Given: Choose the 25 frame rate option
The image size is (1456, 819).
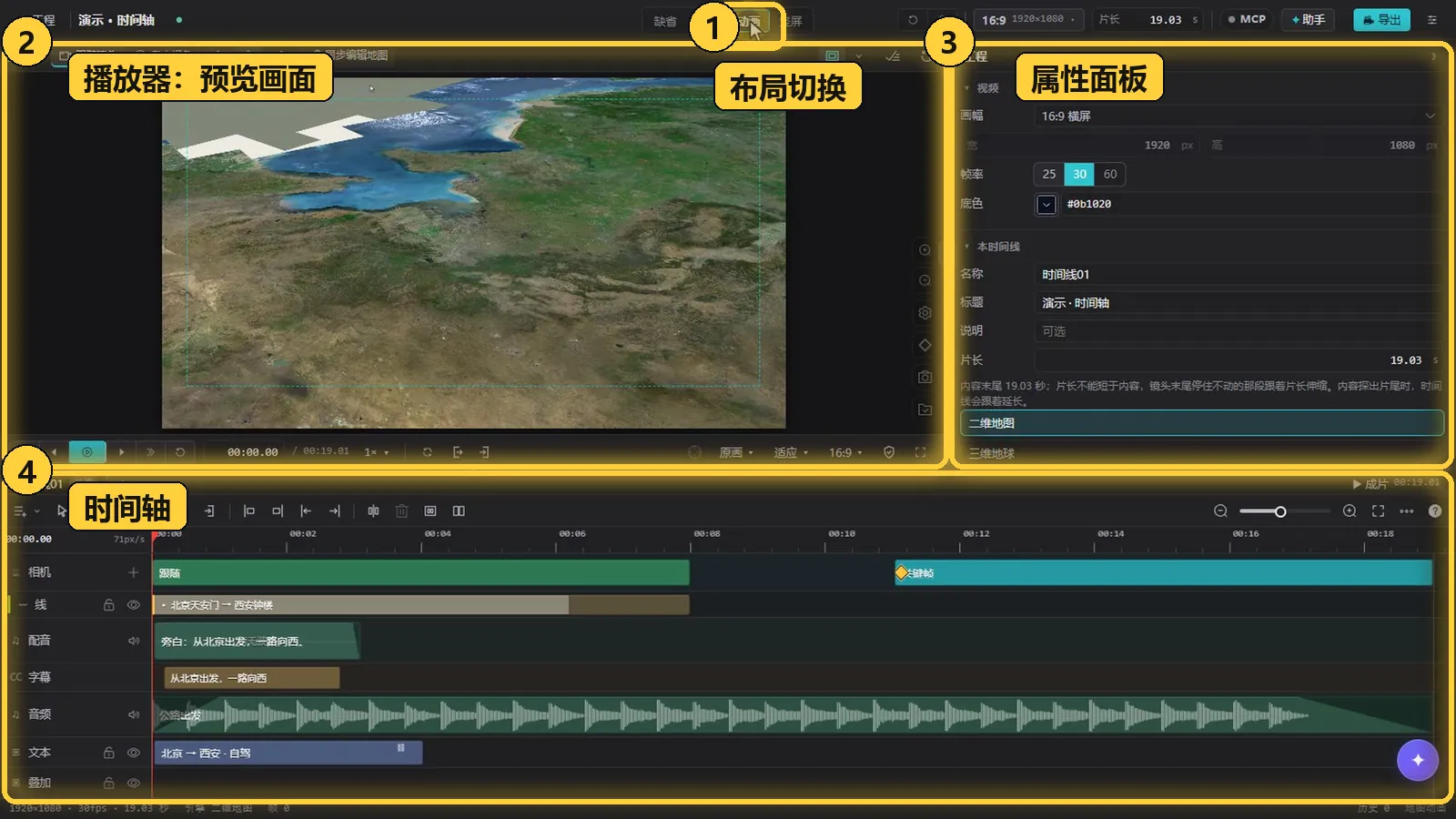Looking at the screenshot, I should pos(1049,174).
